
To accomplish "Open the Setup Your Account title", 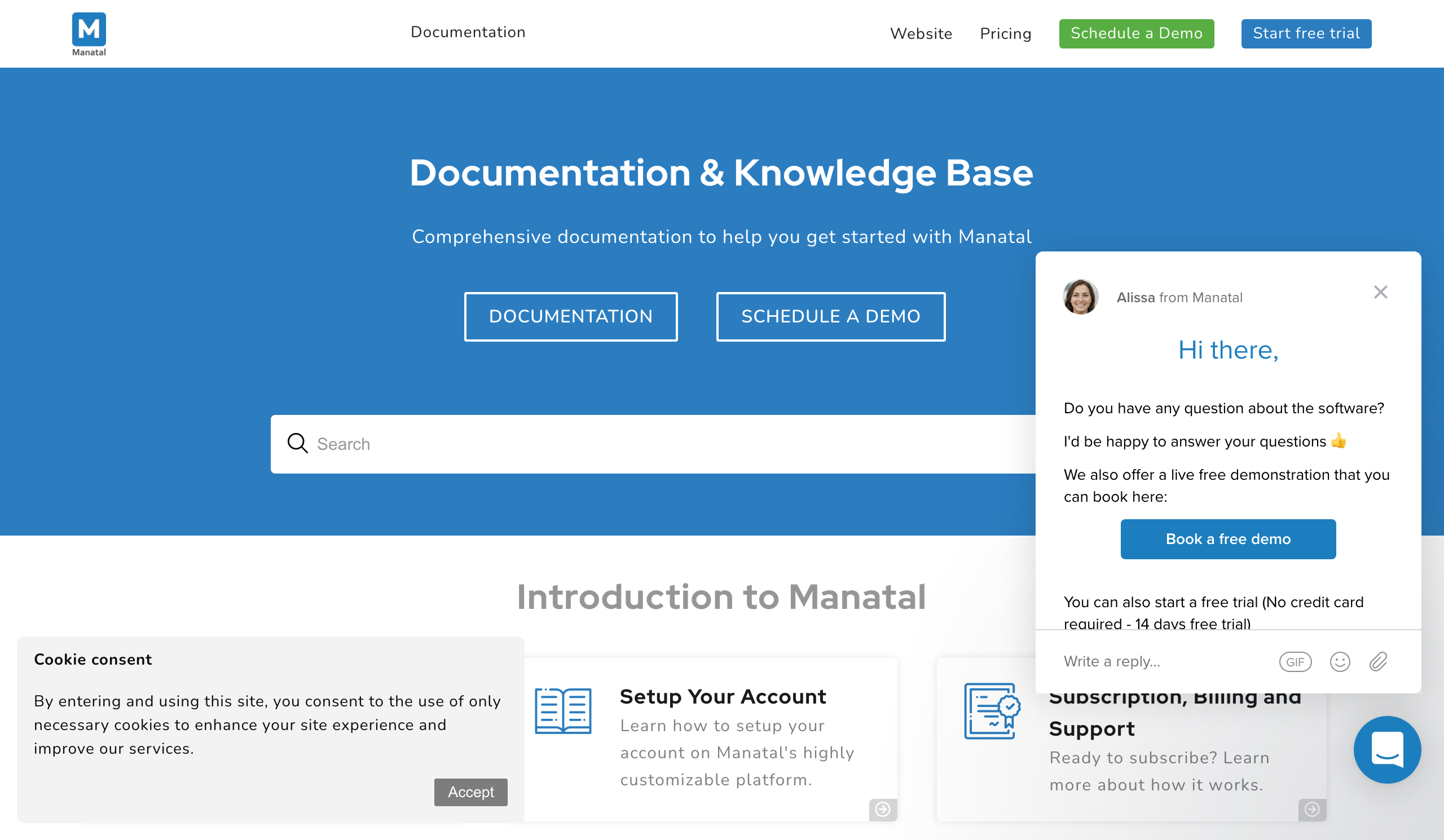I will coord(723,696).
